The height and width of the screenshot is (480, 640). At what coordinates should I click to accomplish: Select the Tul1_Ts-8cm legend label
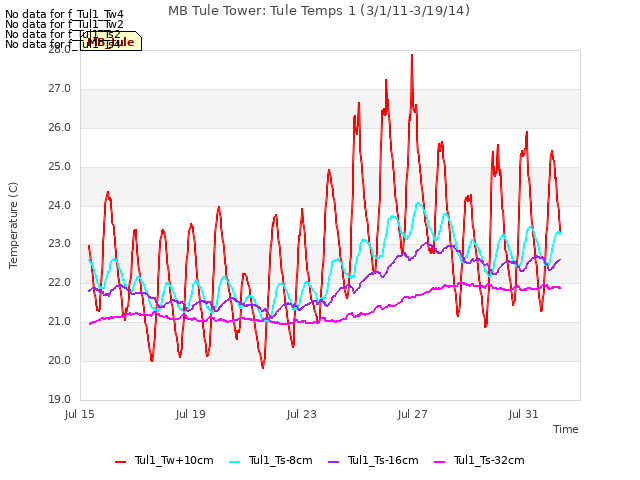pyautogui.click(x=281, y=460)
